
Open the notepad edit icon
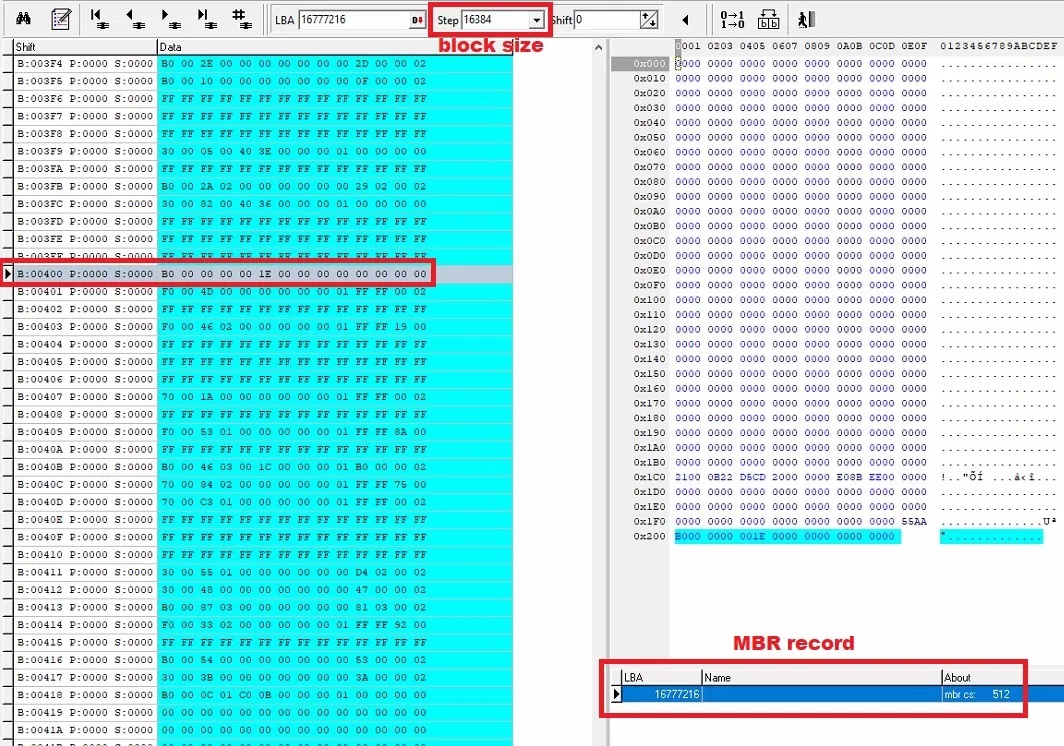click(x=60, y=18)
